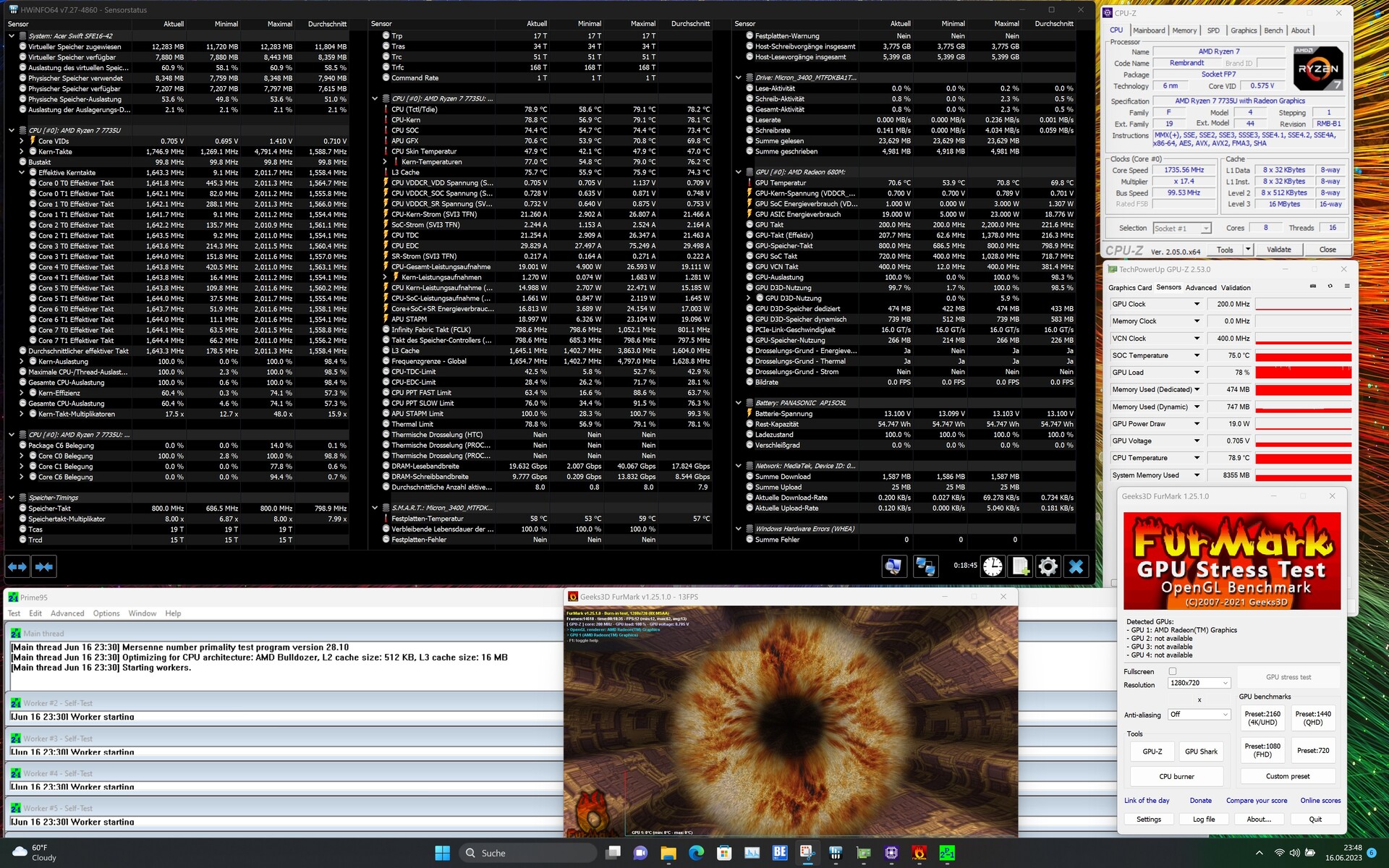Open FurMark Resolution dropdown

click(x=1199, y=683)
